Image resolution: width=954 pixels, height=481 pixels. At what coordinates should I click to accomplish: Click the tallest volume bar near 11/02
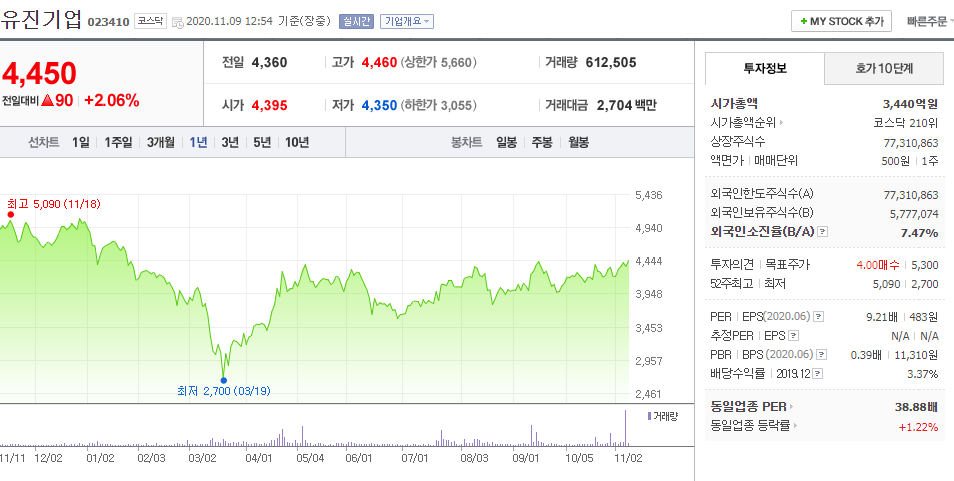click(x=625, y=428)
